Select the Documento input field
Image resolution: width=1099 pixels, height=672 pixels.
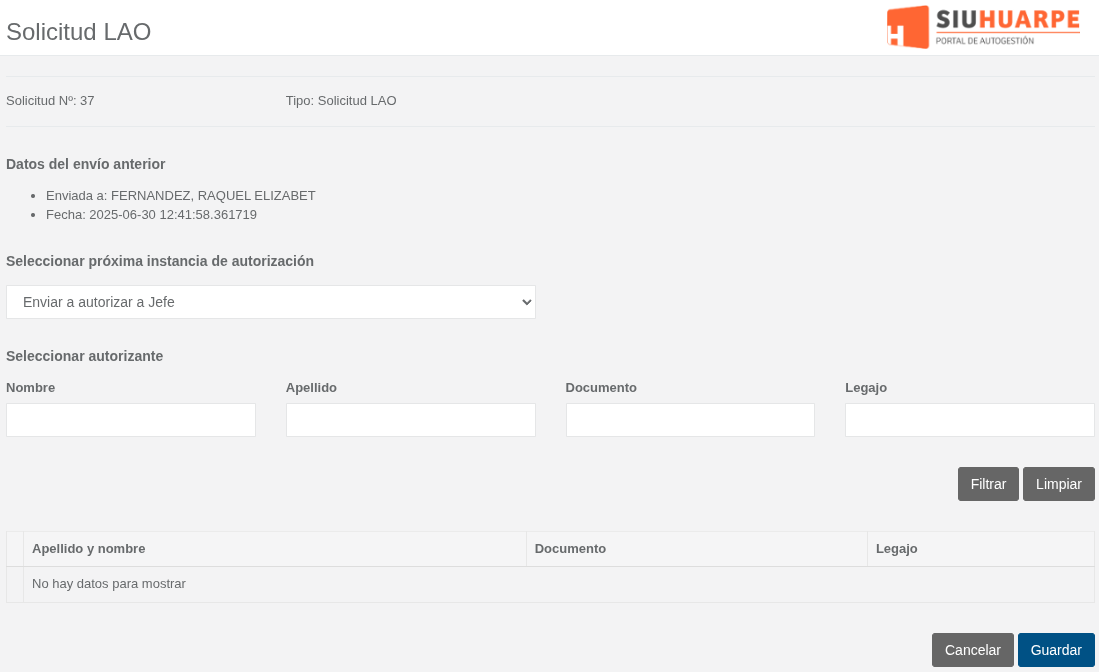[690, 420]
